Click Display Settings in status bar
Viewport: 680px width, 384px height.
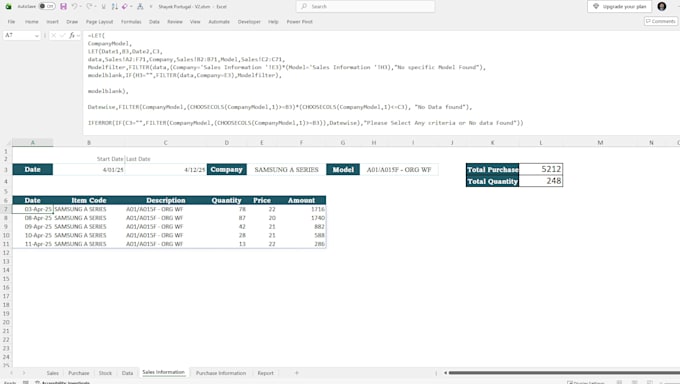coord(586,382)
